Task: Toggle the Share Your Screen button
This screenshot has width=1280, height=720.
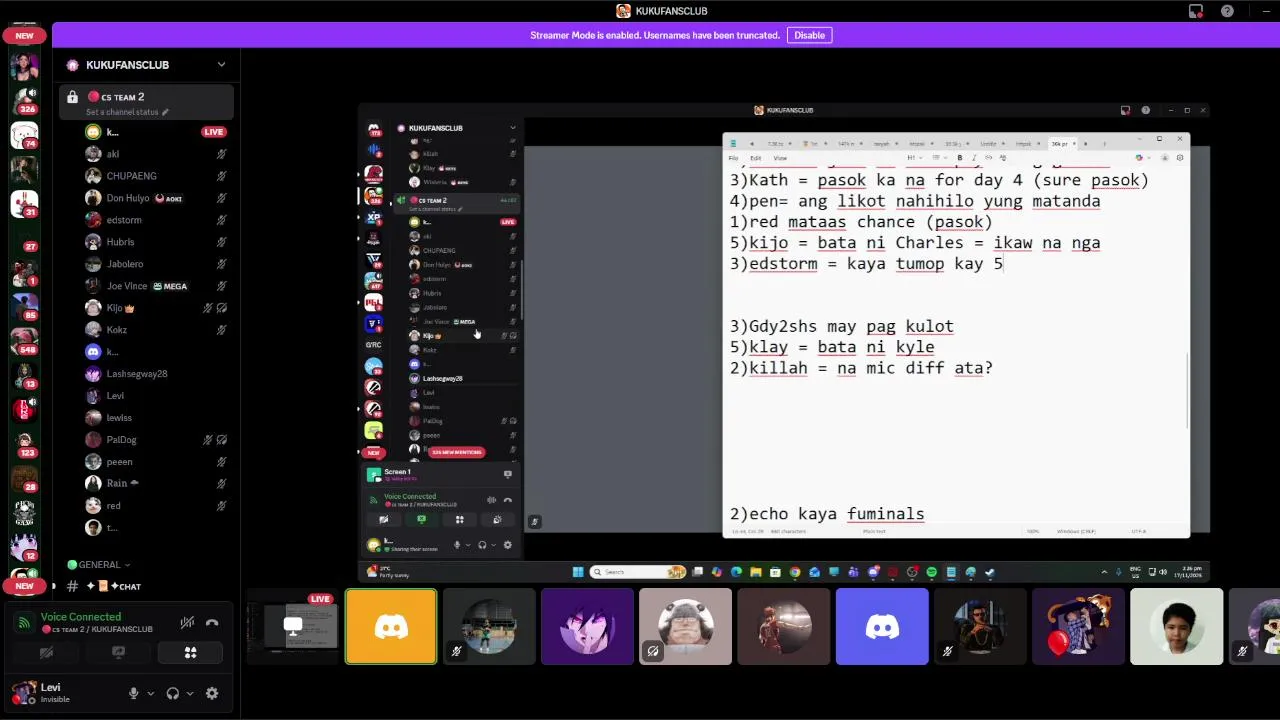Action: coord(118,653)
